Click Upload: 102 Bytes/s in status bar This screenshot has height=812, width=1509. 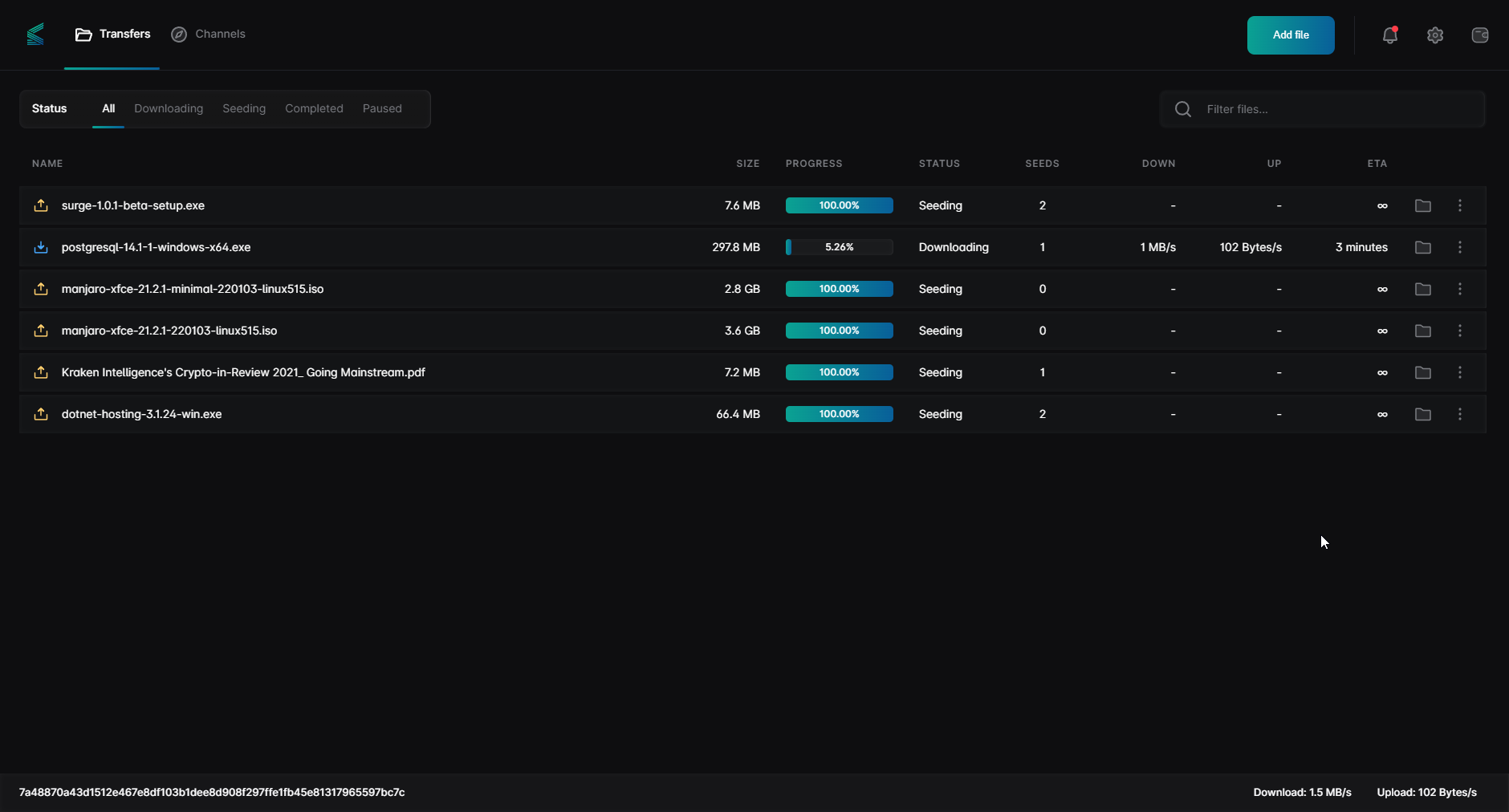coord(1427,792)
